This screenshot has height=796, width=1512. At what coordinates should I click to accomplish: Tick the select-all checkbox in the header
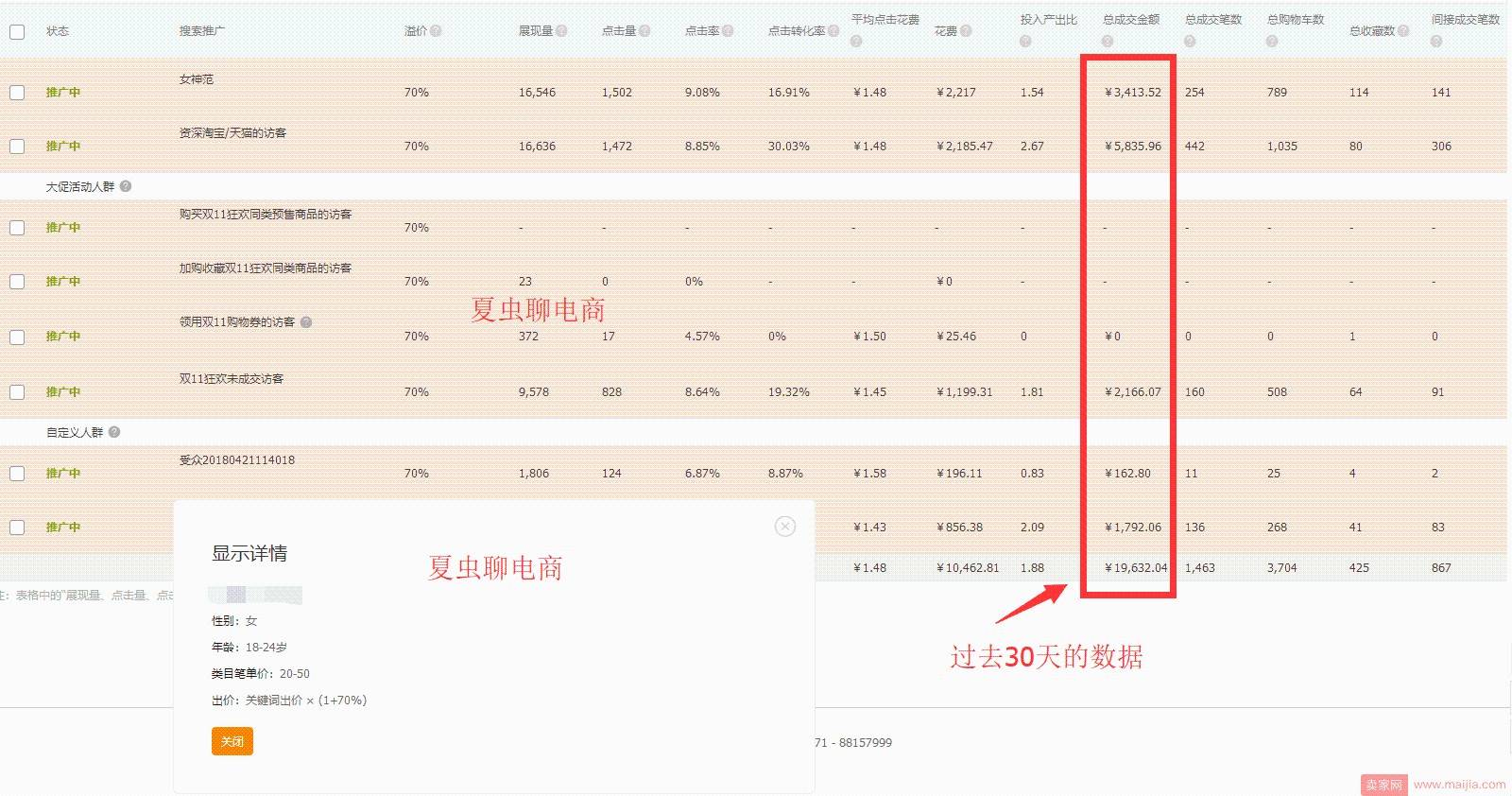(17, 32)
